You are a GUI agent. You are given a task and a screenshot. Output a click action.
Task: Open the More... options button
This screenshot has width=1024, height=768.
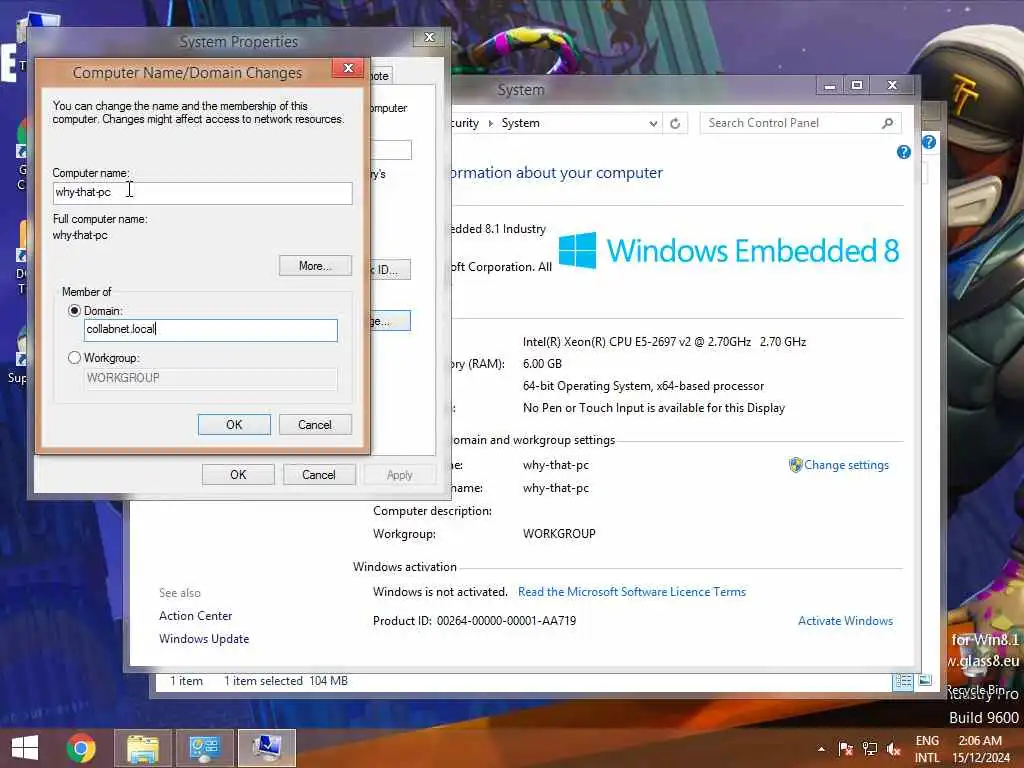coord(315,266)
